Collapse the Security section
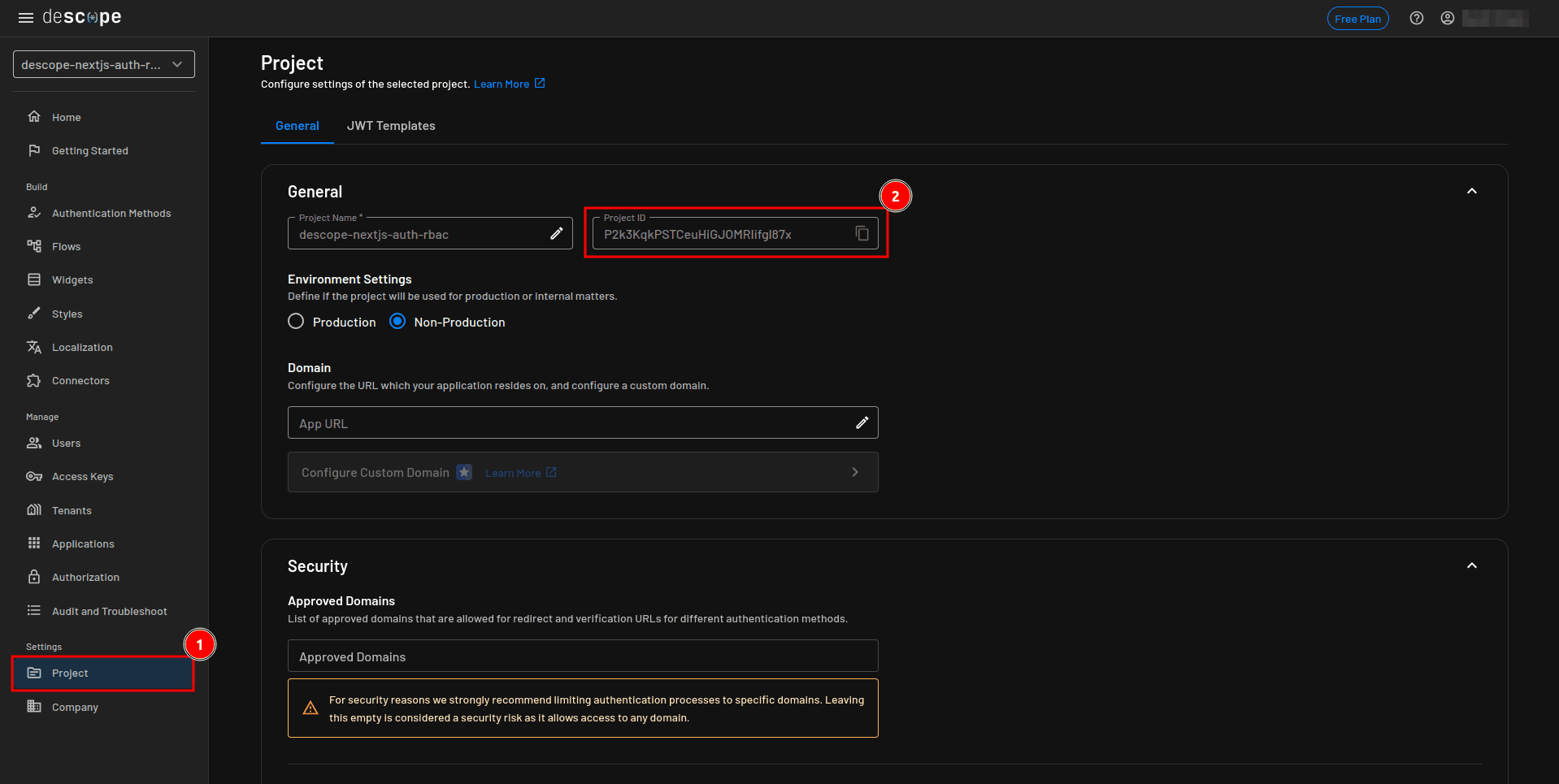This screenshot has height=784, width=1559. click(1471, 565)
